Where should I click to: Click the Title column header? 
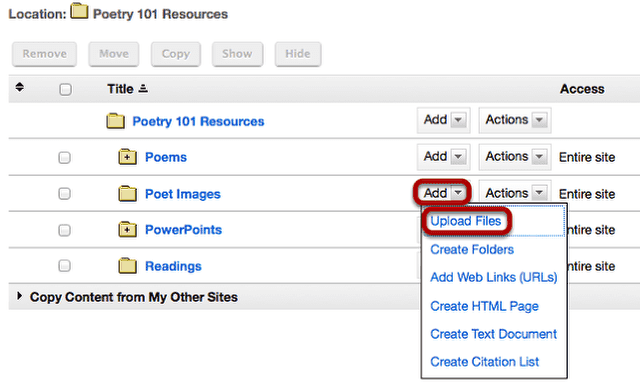120,89
